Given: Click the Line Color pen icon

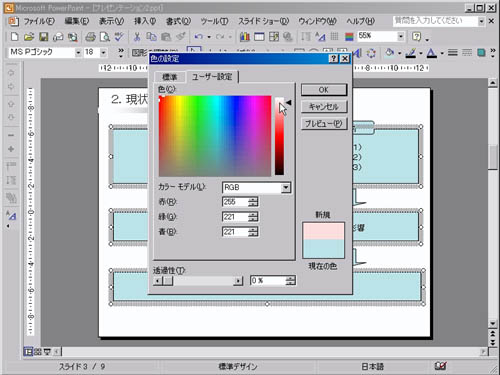Looking at the screenshot, I should point(411,52).
